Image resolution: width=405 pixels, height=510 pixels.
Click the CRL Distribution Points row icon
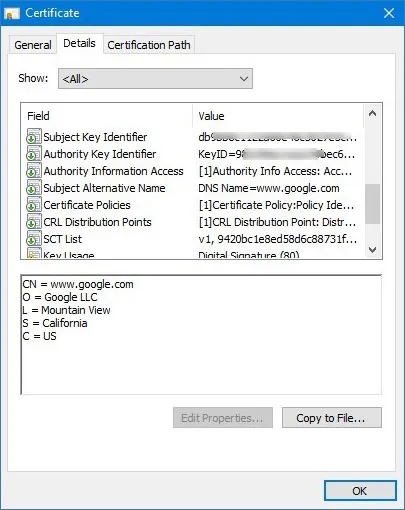click(x=34, y=222)
